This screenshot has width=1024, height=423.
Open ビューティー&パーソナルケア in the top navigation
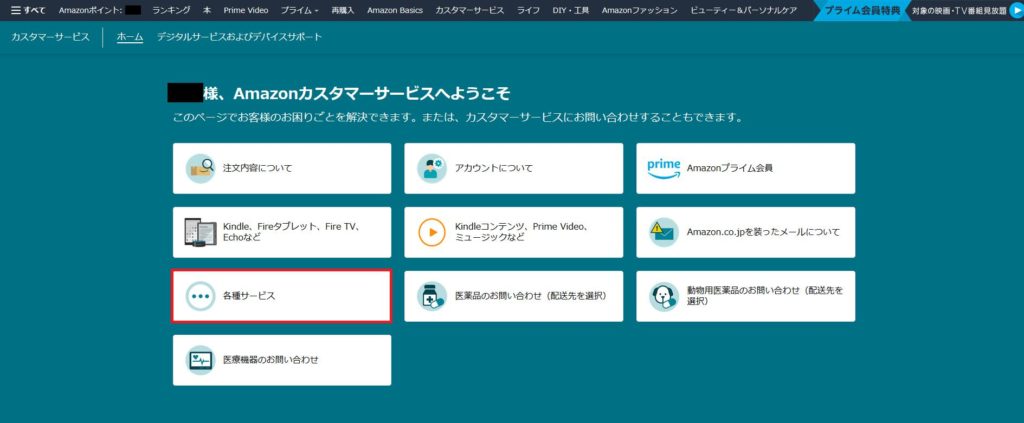point(743,10)
